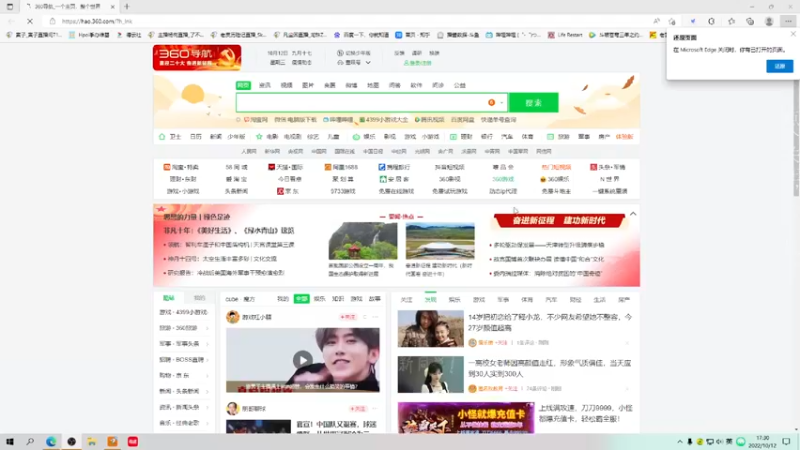Click the 头条·军情 site icon

point(593,167)
